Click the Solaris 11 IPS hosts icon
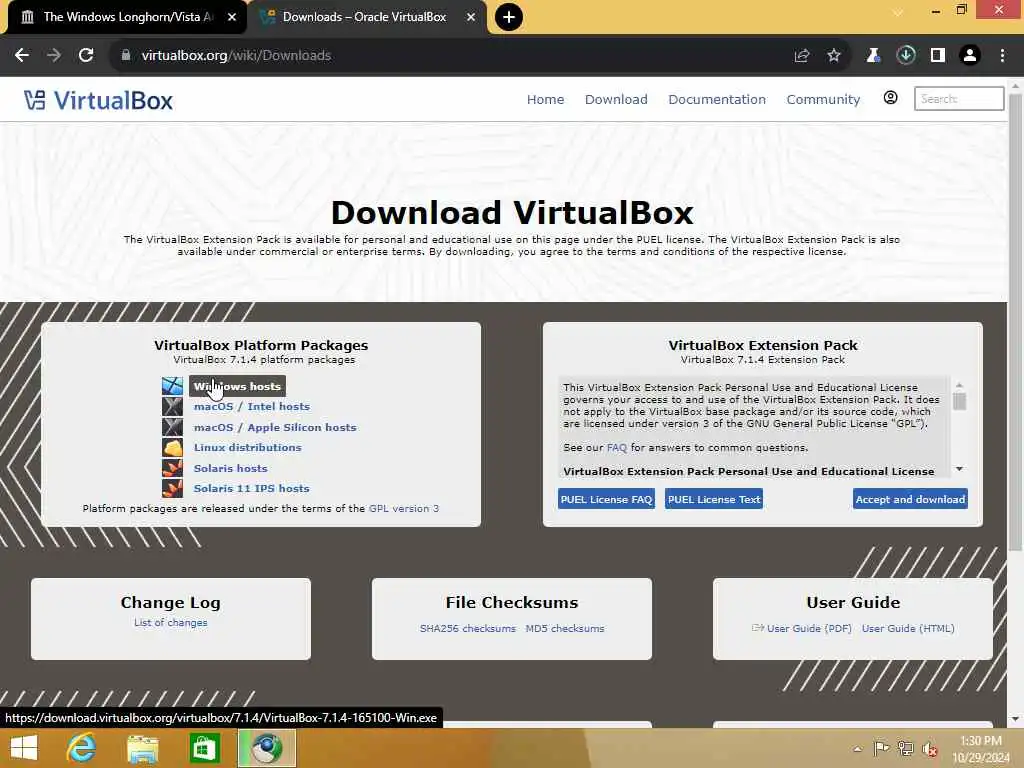 pos(172,488)
